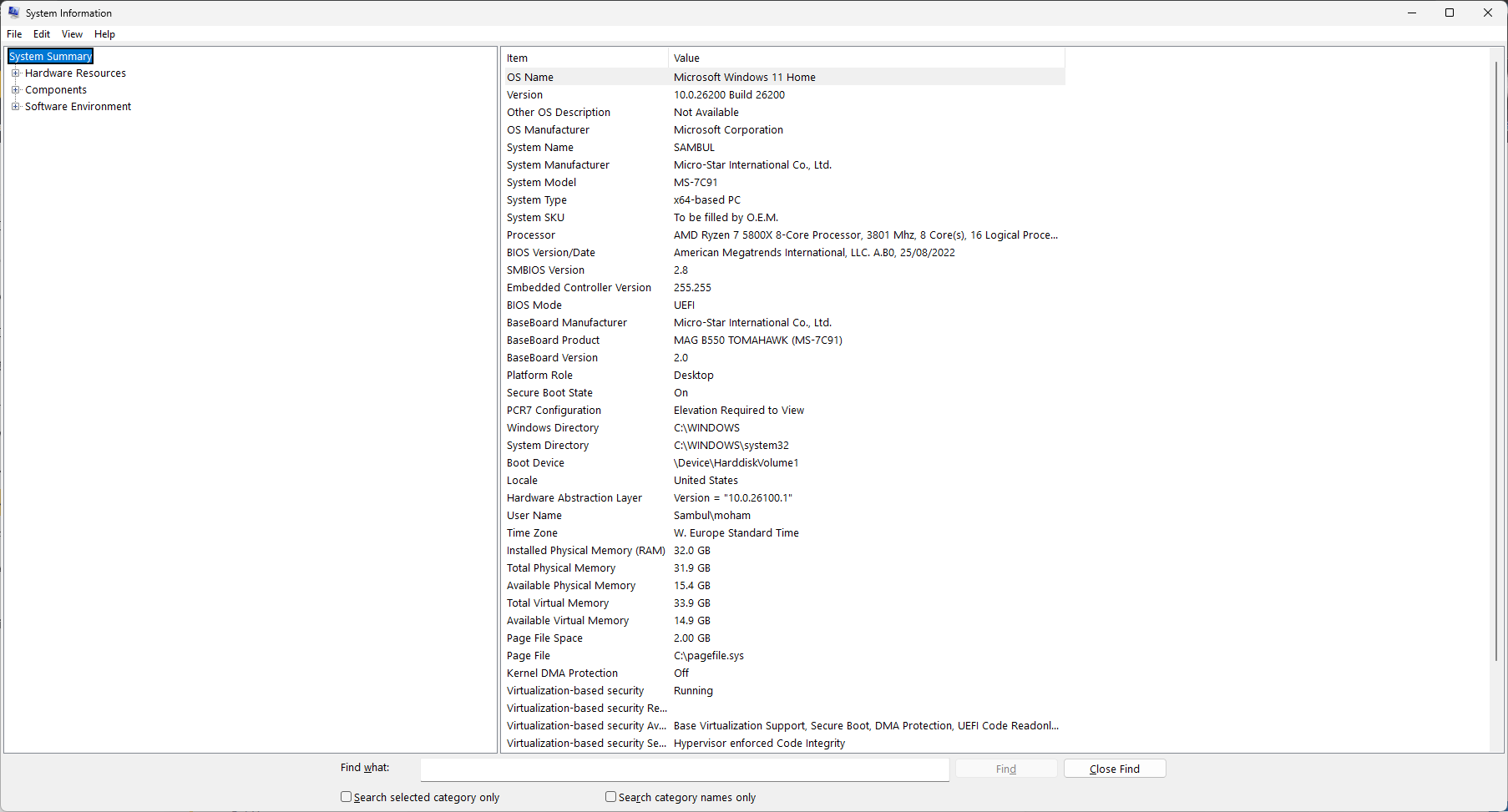Open the Edit menu
The height and width of the screenshot is (812, 1508).
[42, 34]
